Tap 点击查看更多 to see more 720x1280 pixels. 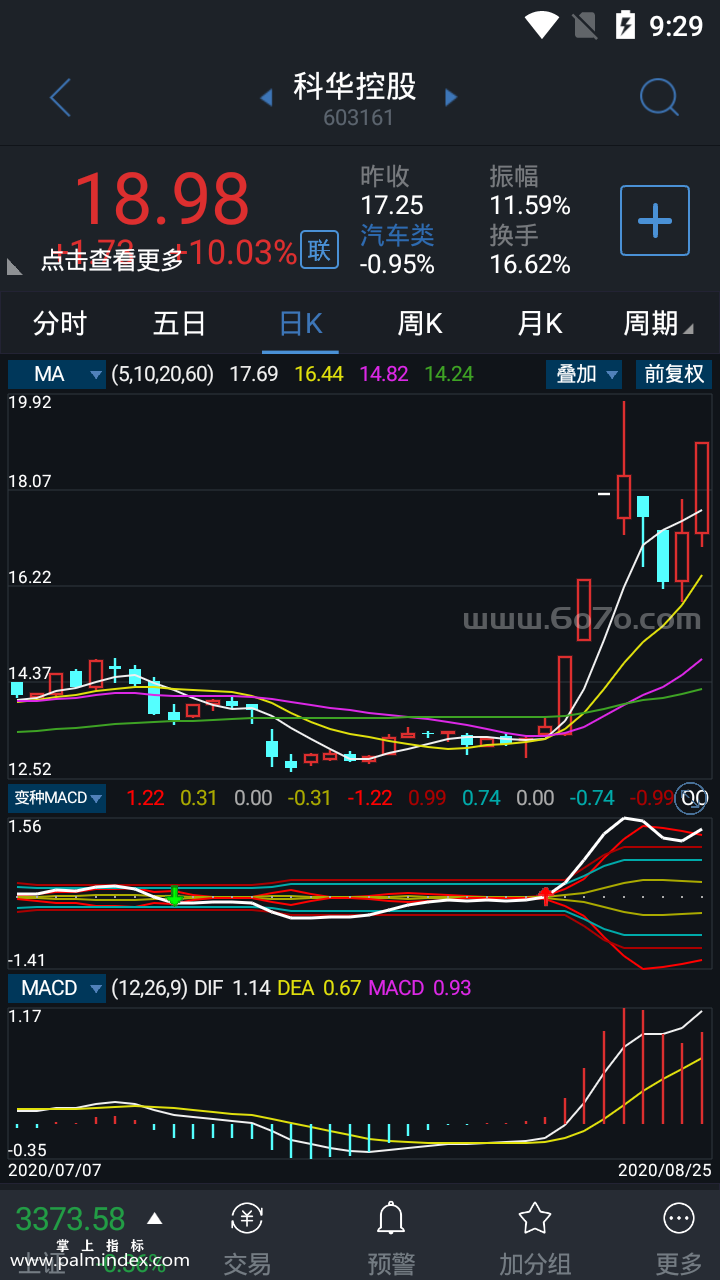[112, 260]
